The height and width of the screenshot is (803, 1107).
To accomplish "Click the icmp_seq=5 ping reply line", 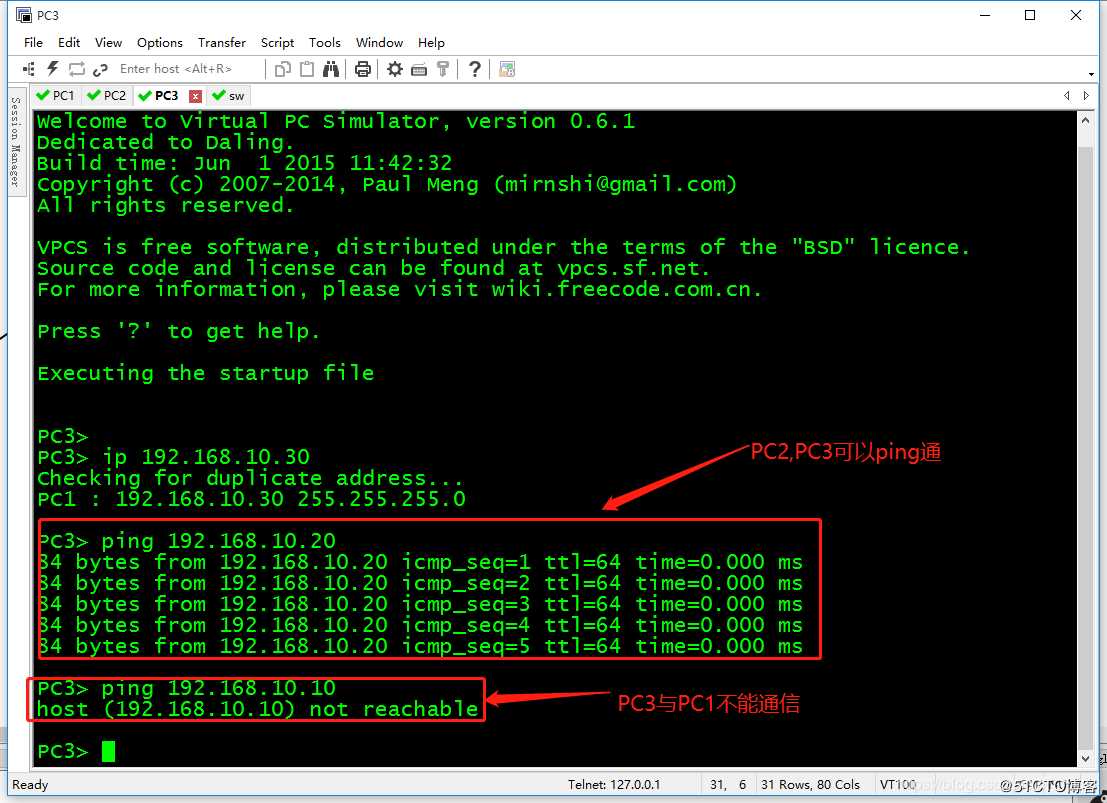I will [421, 646].
